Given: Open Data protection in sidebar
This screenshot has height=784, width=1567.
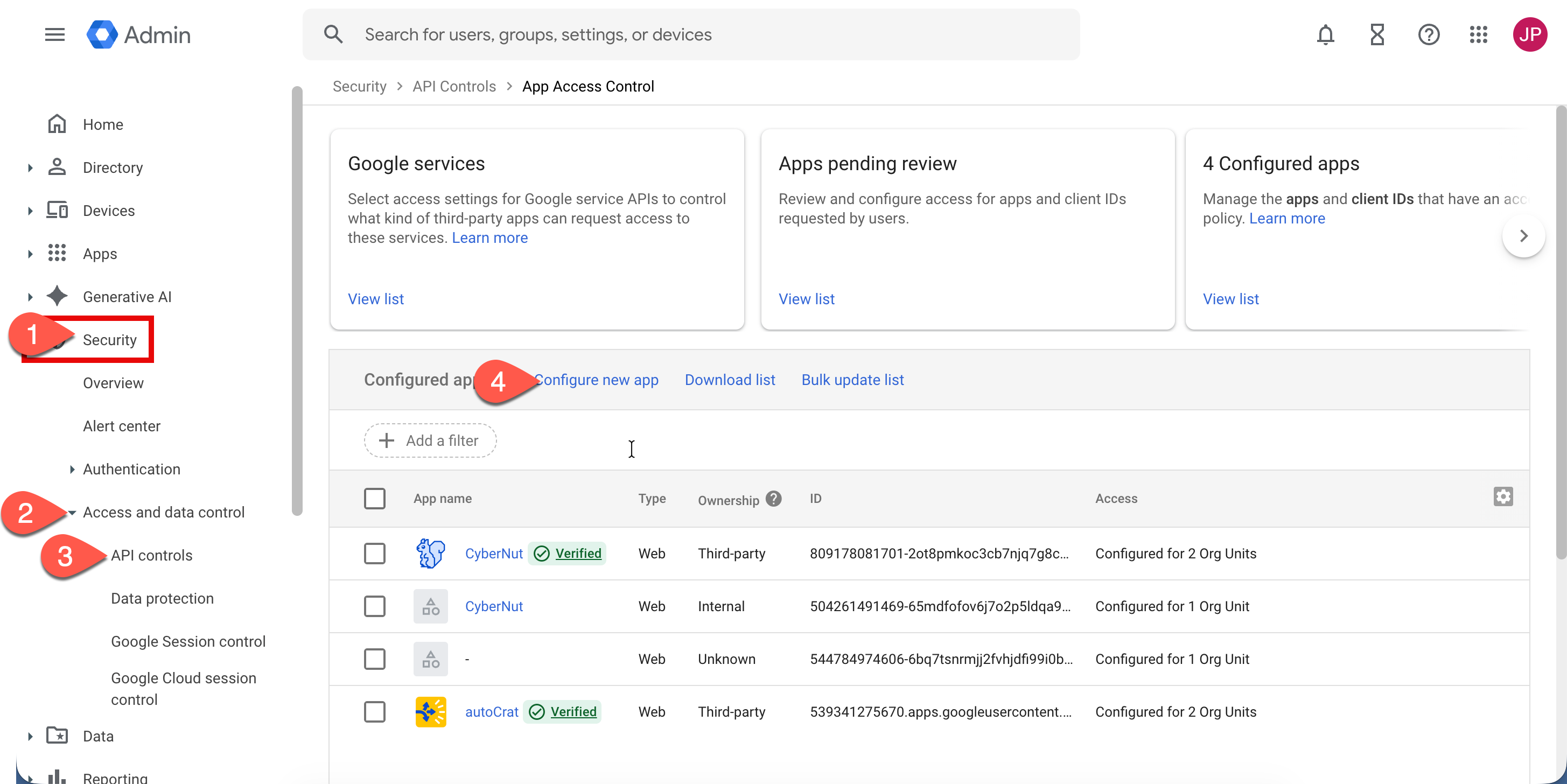Looking at the screenshot, I should pyautogui.click(x=162, y=598).
